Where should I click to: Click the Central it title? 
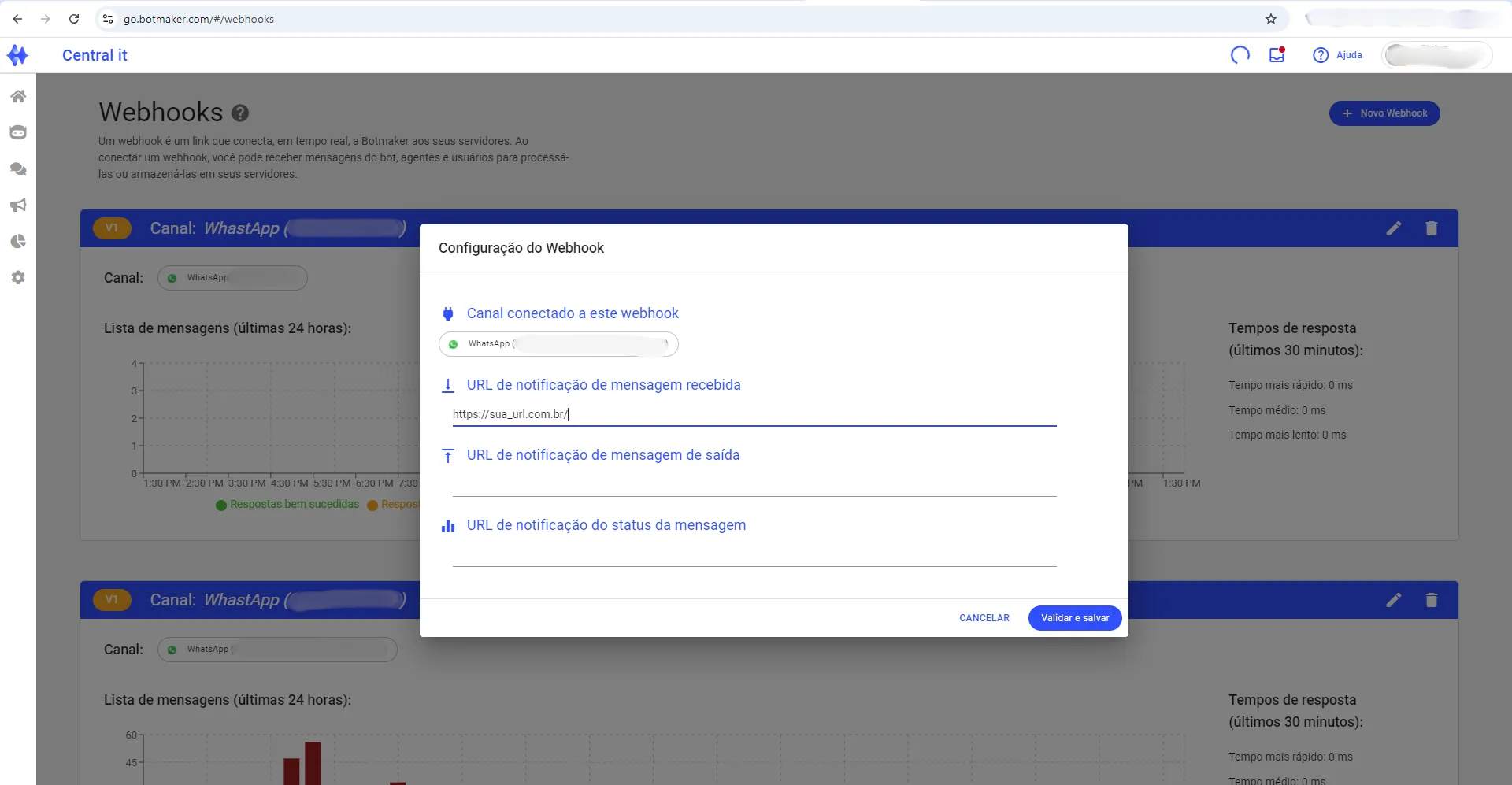94,55
